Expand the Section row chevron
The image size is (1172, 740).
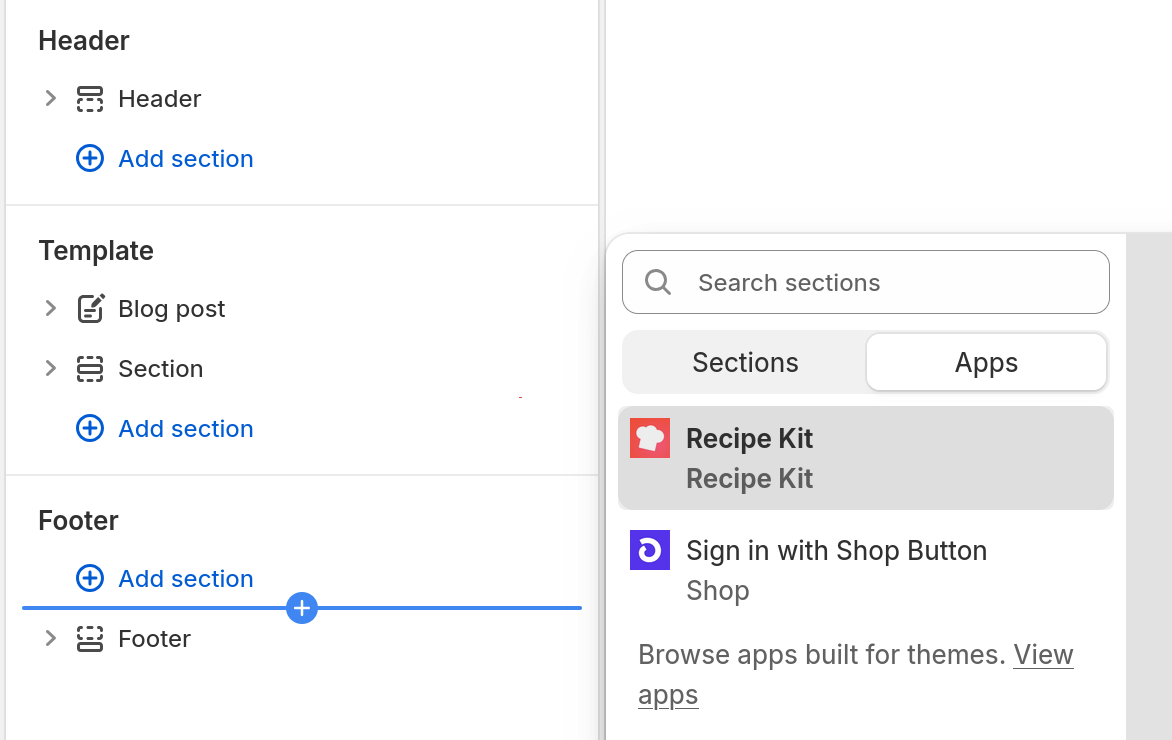50,368
